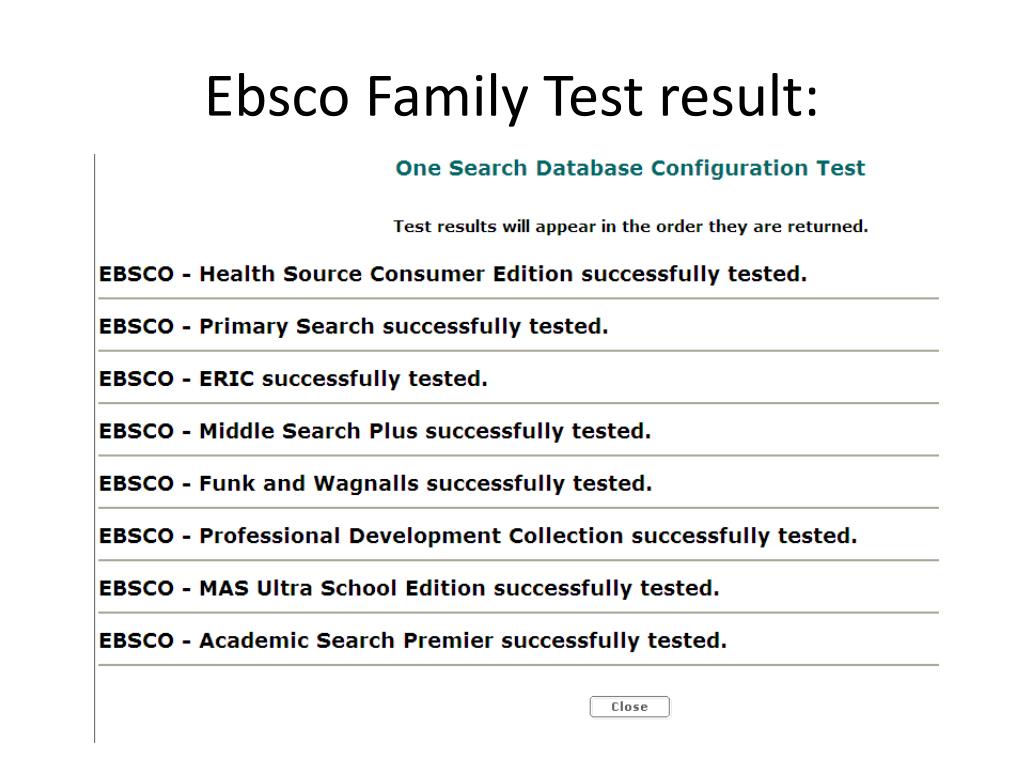Click the divider under Middle Search Plus row
This screenshot has height=768, width=1024.
pos(519,455)
